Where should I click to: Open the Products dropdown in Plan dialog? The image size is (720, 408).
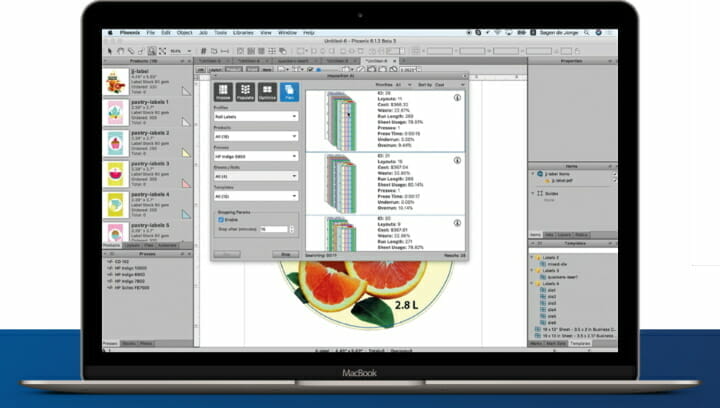pos(256,136)
